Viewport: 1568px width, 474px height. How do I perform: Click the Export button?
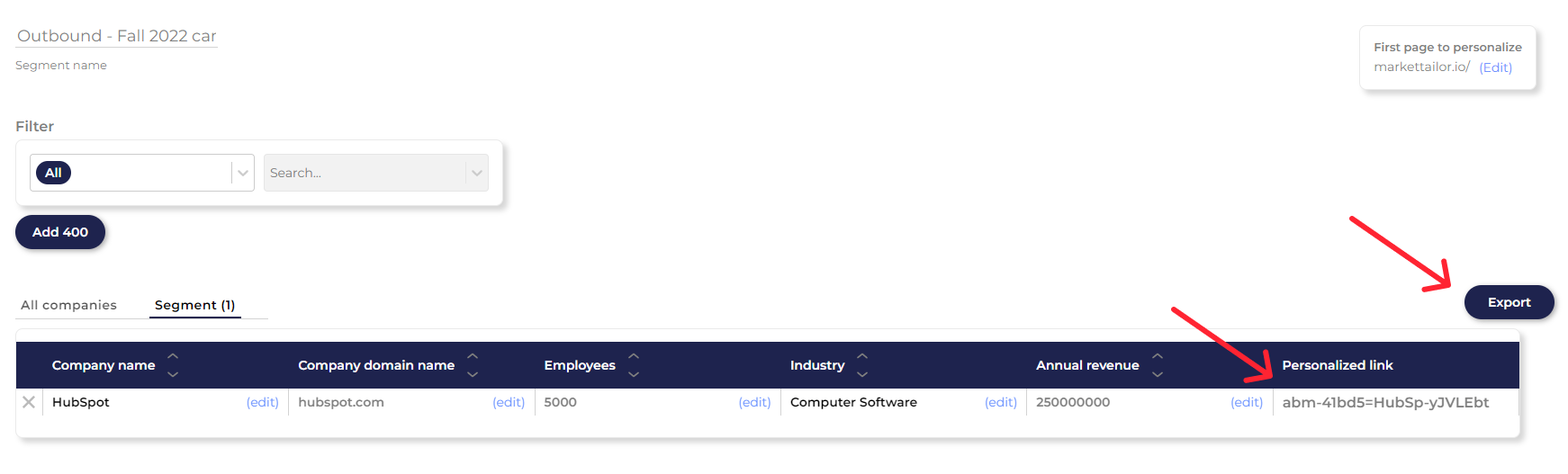pyautogui.click(x=1509, y=302)
